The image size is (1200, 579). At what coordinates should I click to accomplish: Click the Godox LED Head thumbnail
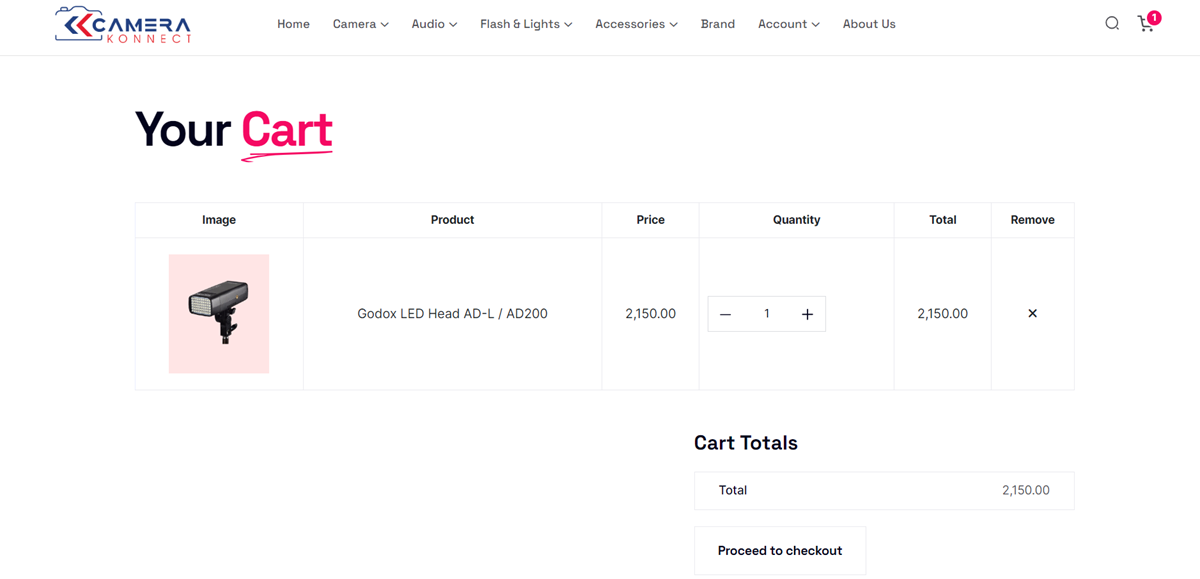(x=219, y=314)
